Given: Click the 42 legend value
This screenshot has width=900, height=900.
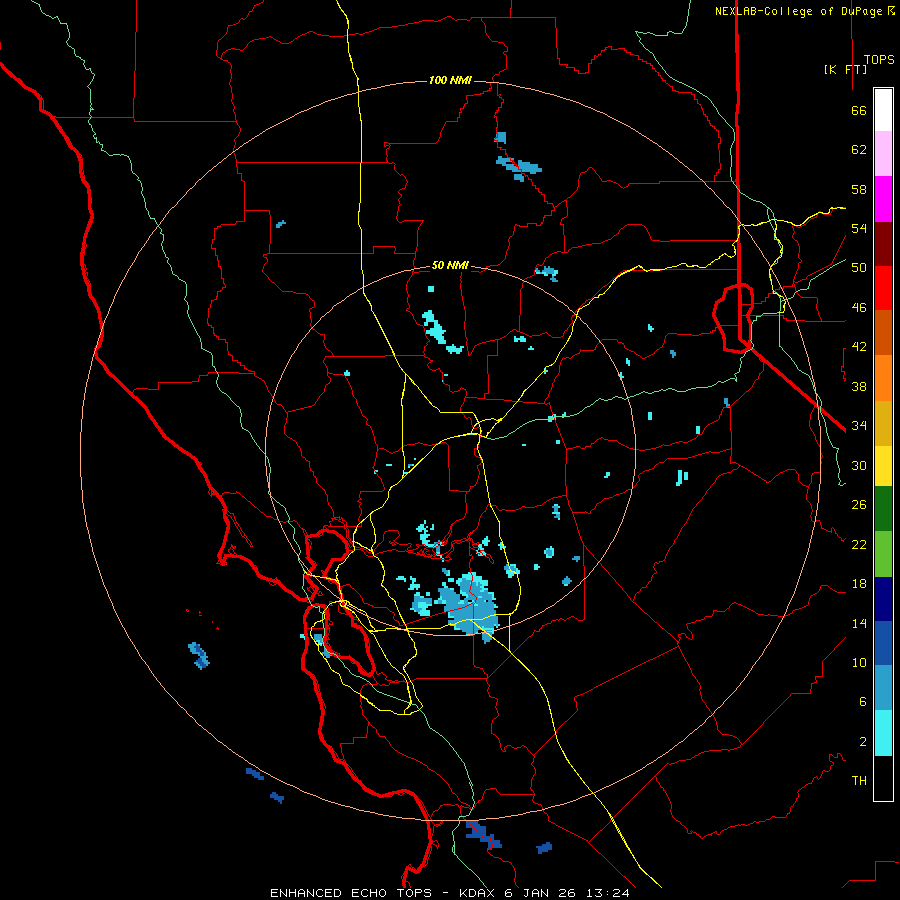Looking at the screenshot, I should click(859, 347).
